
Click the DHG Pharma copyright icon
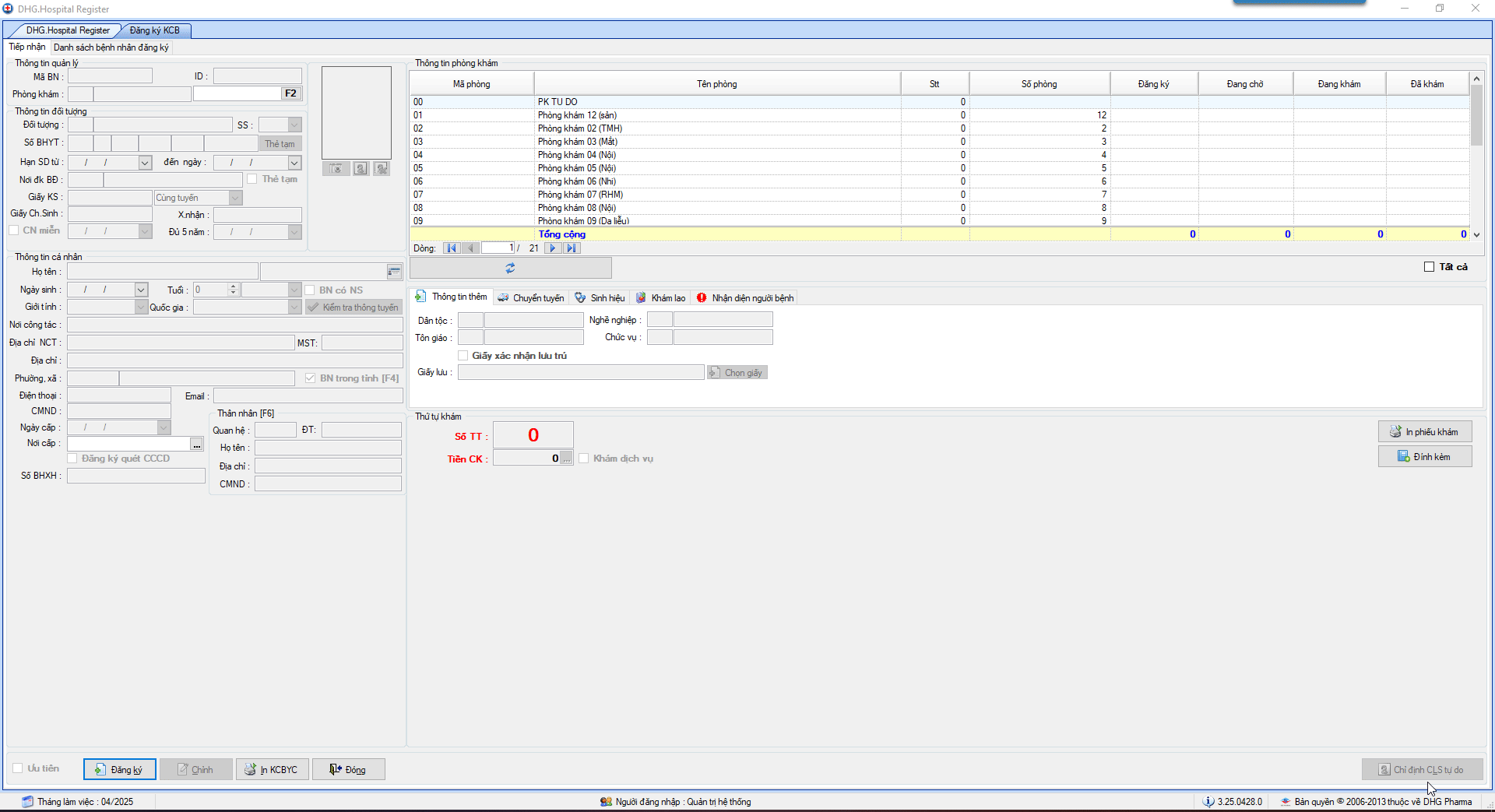pos(1286,802)
